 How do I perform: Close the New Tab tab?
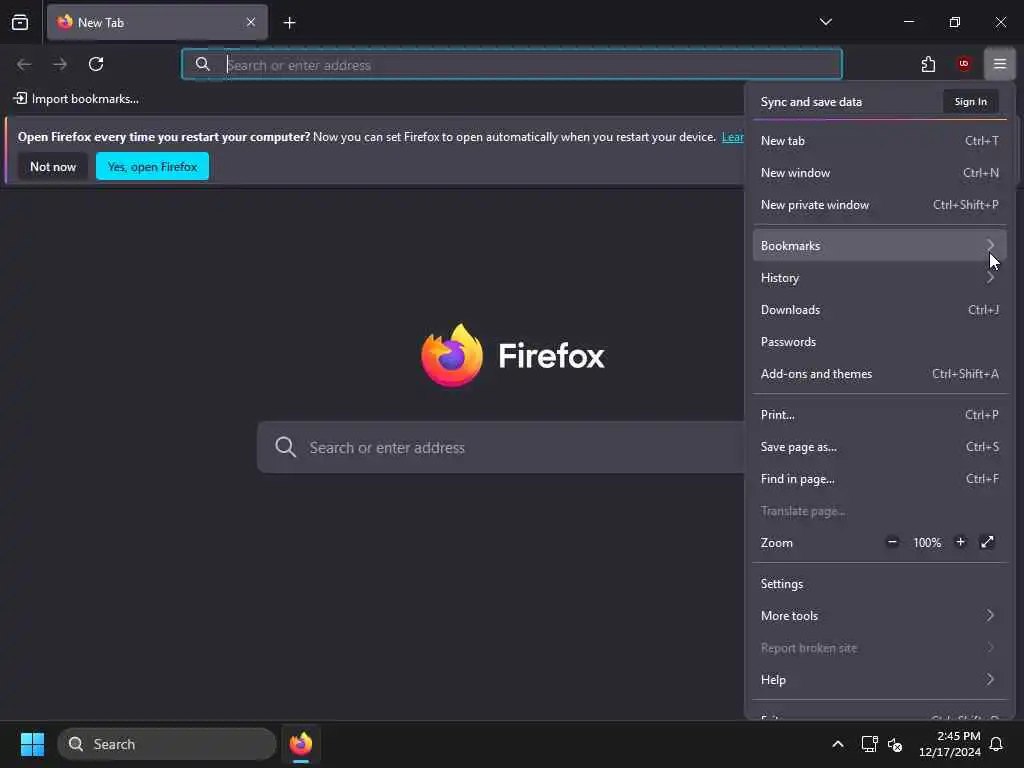coord(251,22)
